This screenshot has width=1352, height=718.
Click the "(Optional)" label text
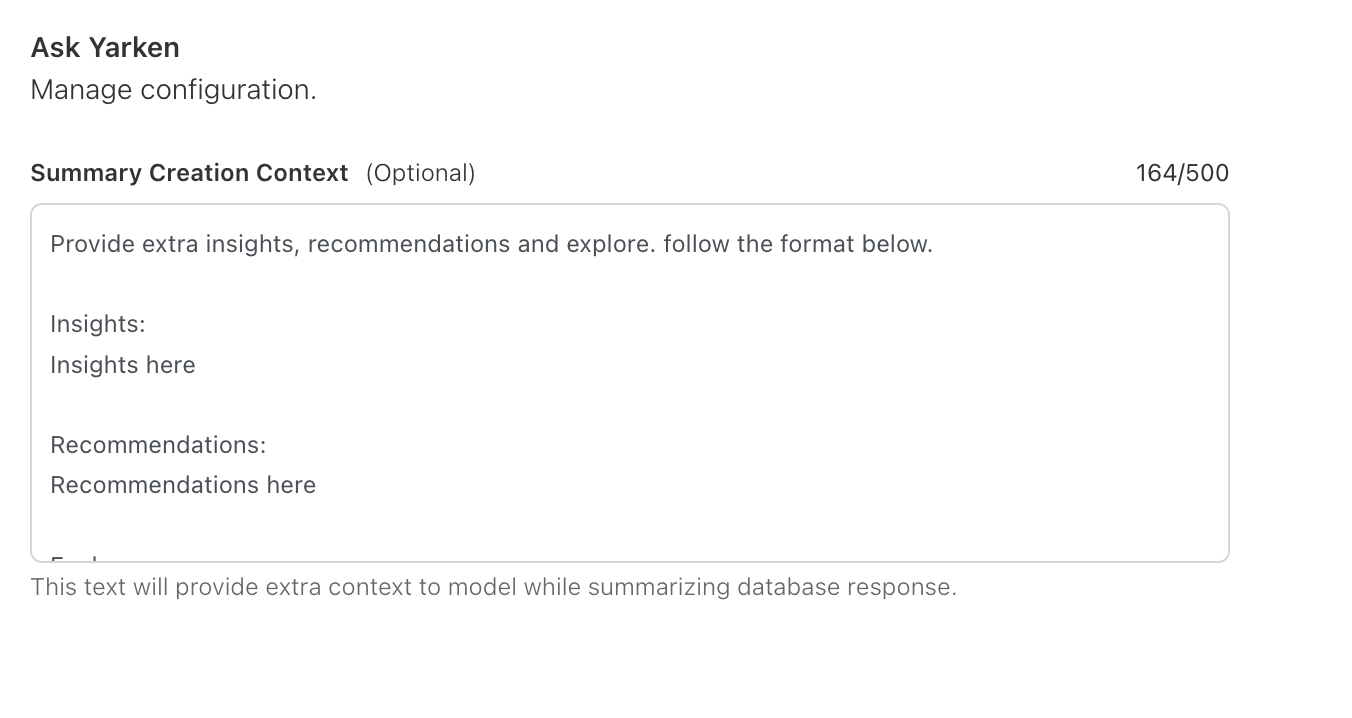(x=420, y=173)
